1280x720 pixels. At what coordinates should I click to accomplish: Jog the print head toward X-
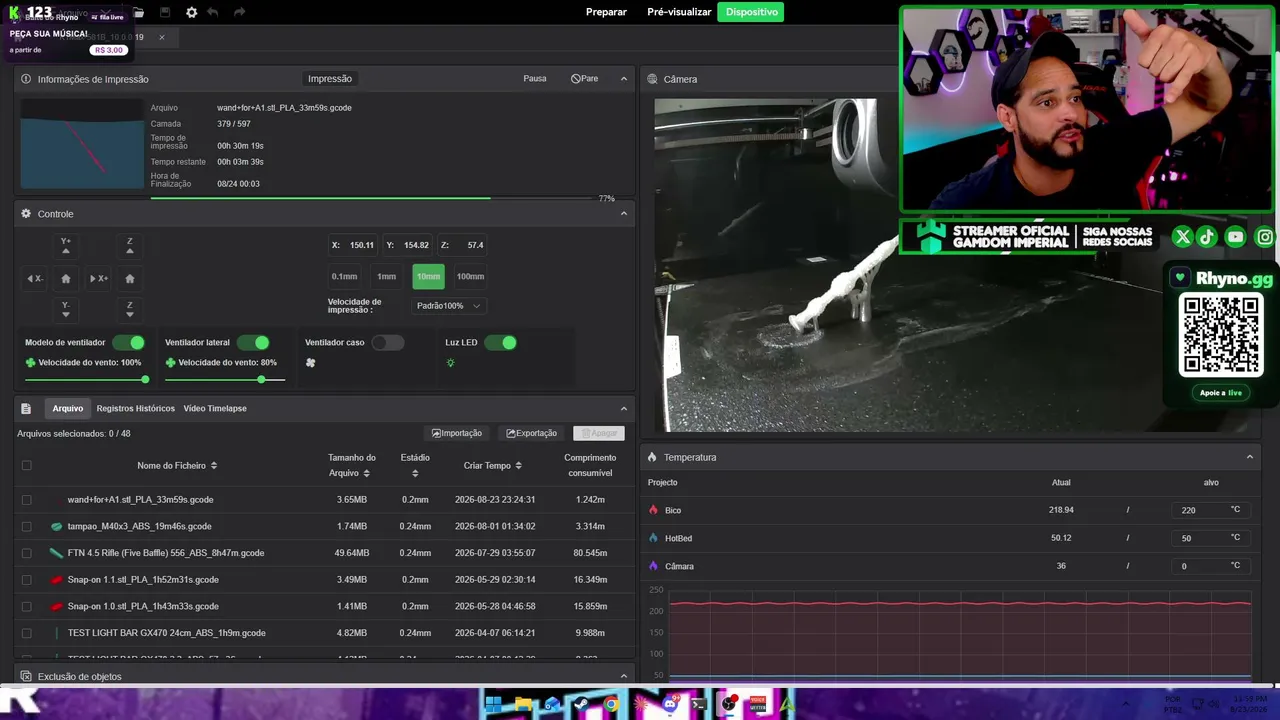click(x=34, y=278)
